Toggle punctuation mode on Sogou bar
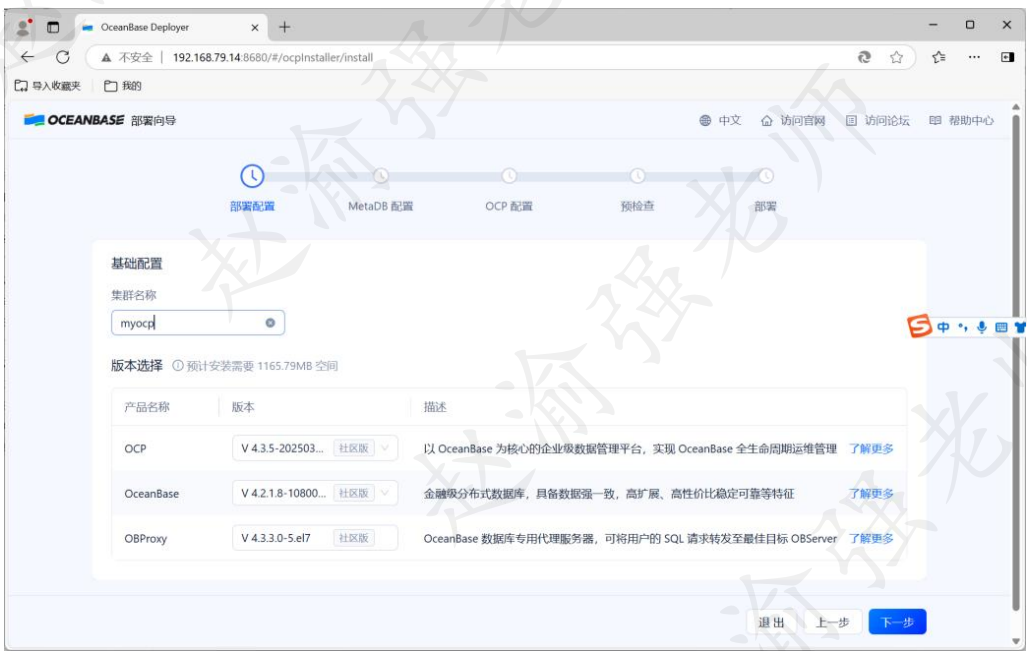 click(x=963, y=327)
